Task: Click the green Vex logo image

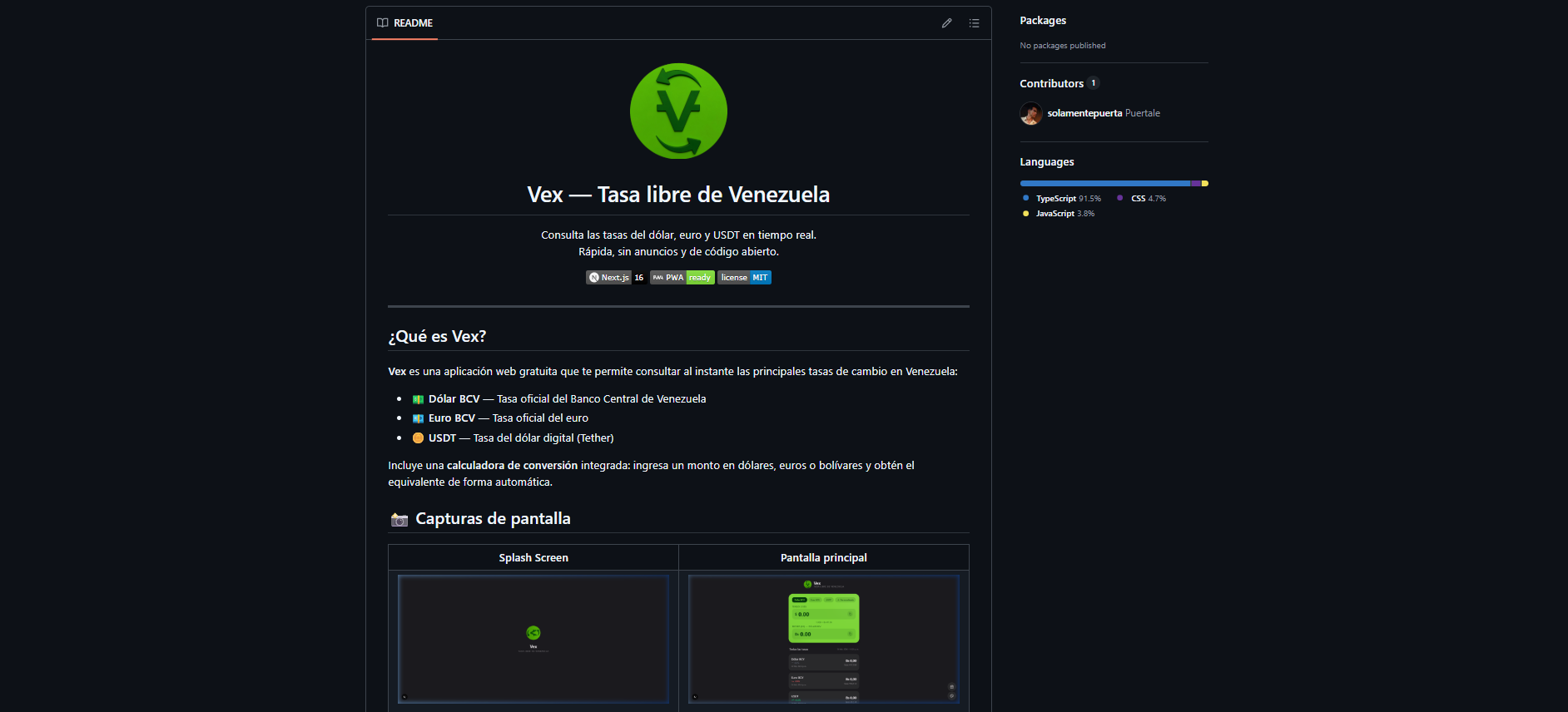Action: click(x=678, y=111)
